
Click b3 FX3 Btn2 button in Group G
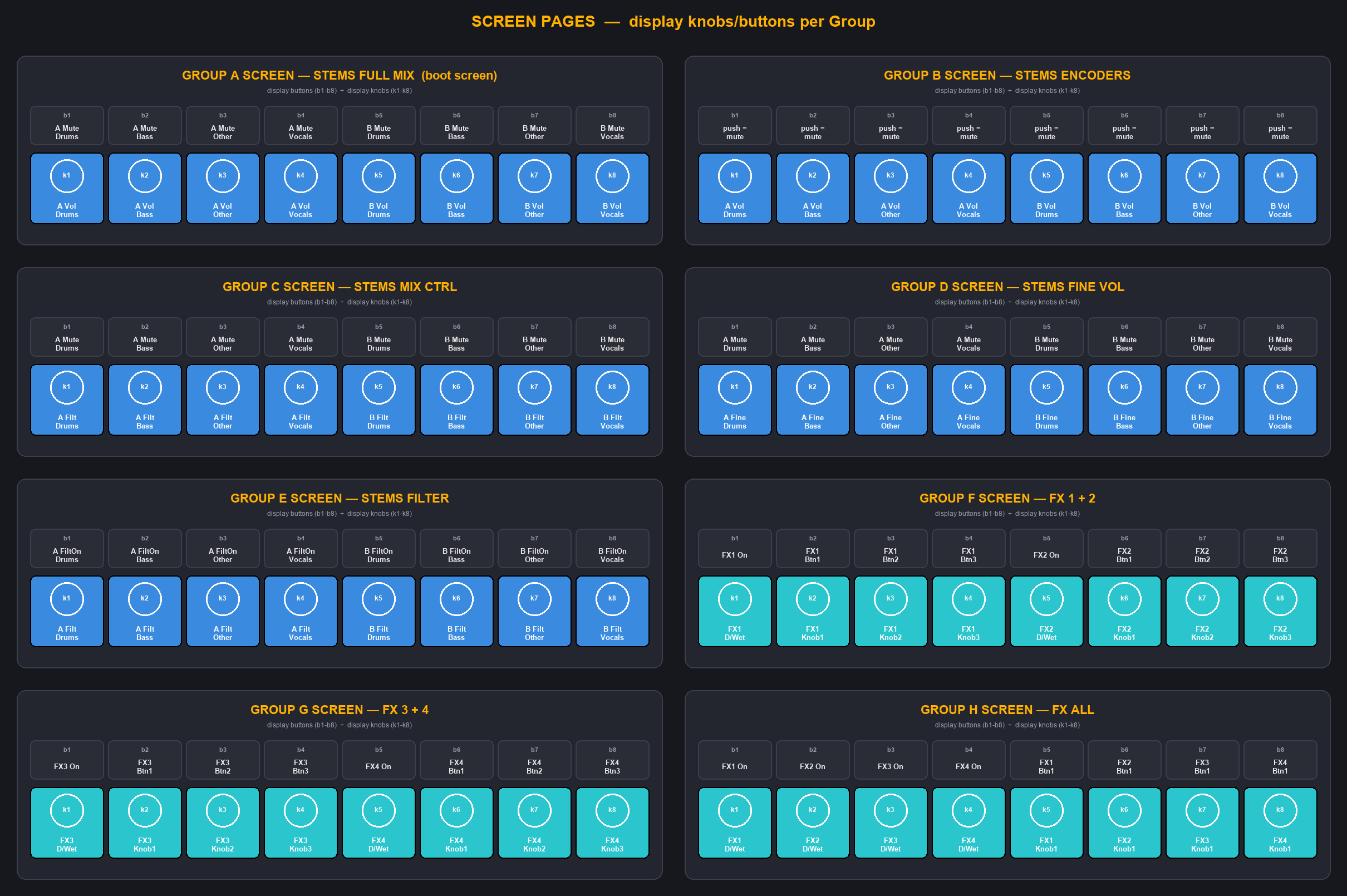(x=223, y=760)
